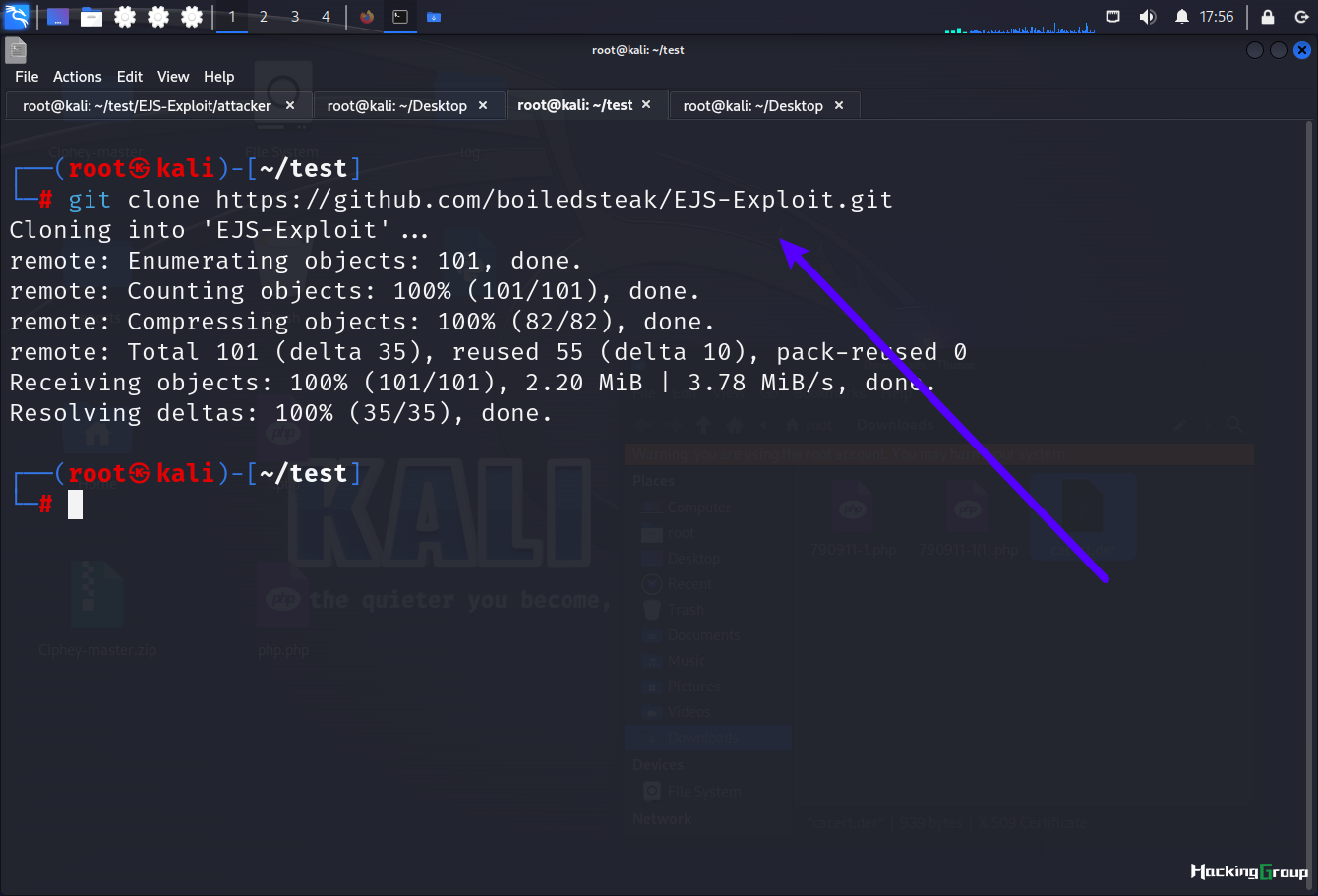Click the volume speaker icon

click(1147, 17)
